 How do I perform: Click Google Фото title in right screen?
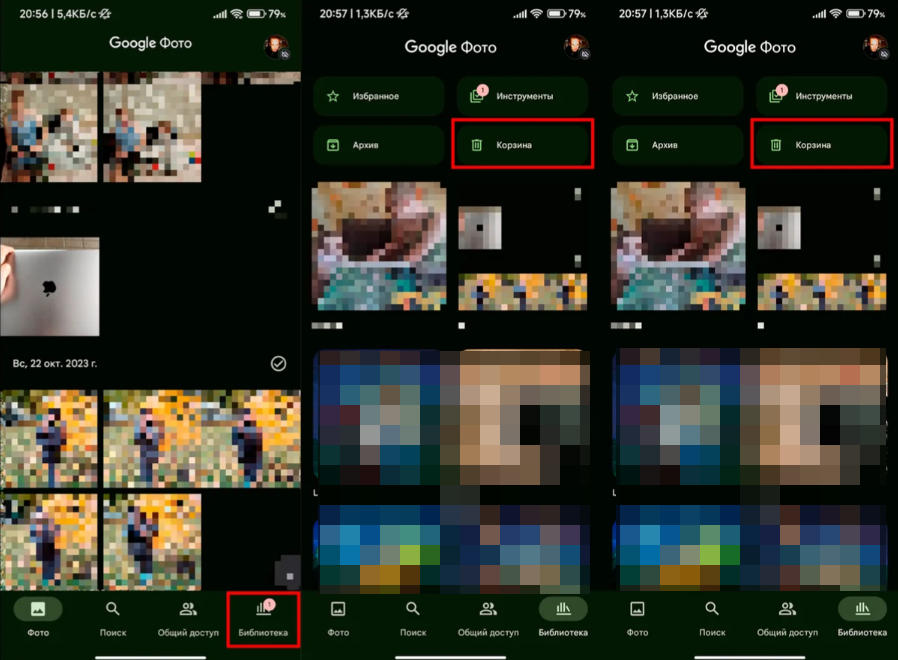[749, 47]
